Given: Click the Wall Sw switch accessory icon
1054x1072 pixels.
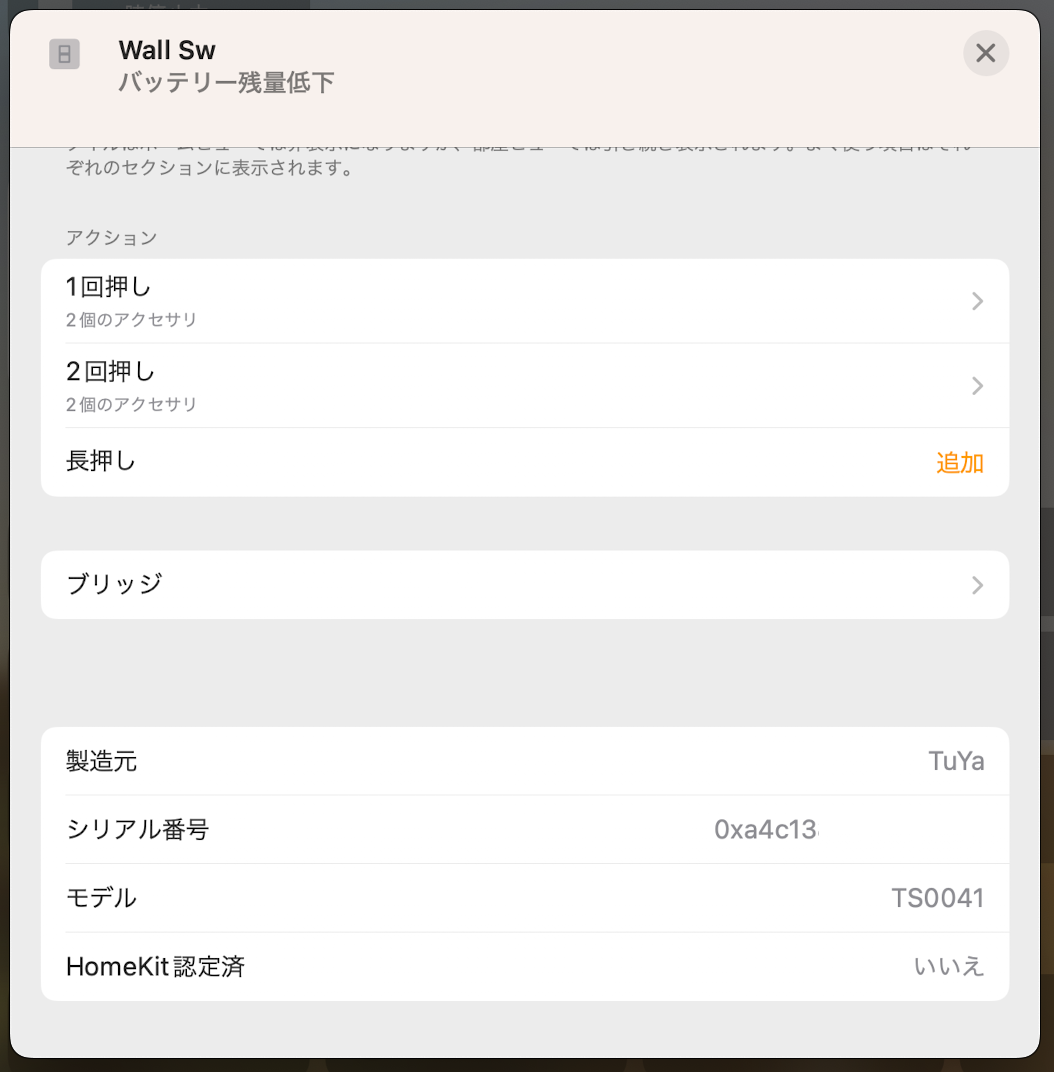Looking at the screenshot, I should (64, 54).
